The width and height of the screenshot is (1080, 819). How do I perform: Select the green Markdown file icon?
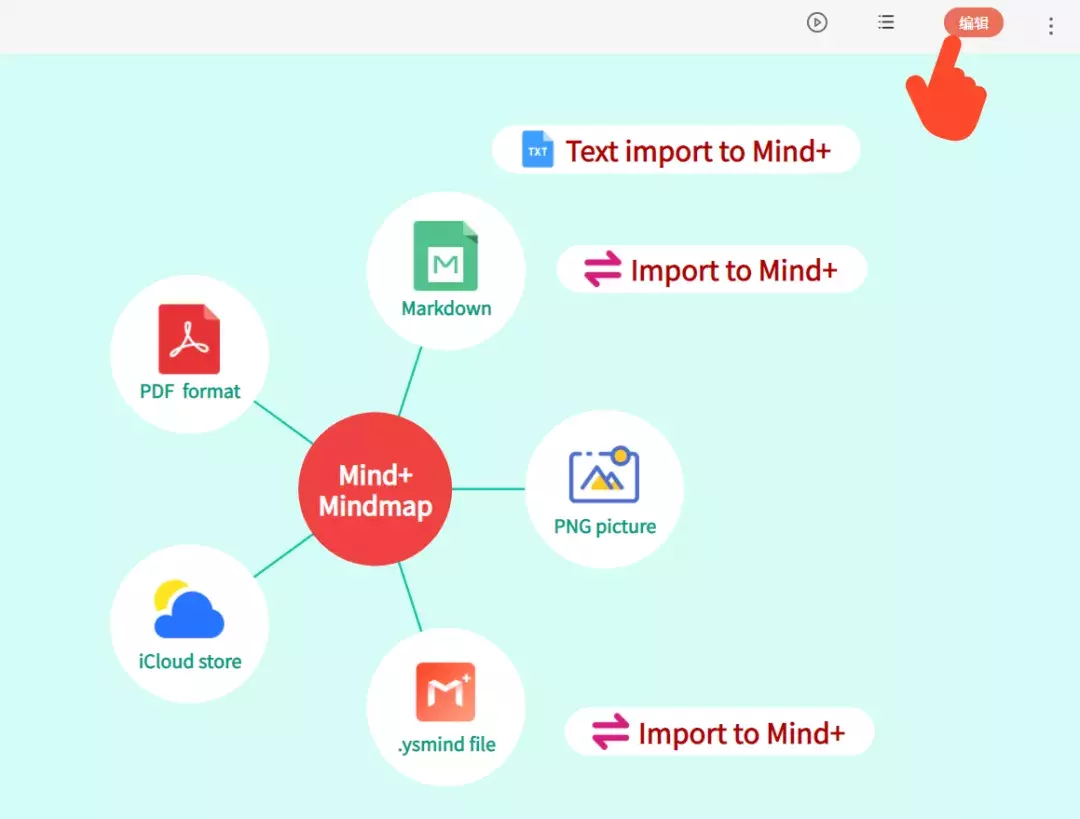point(445,256)
